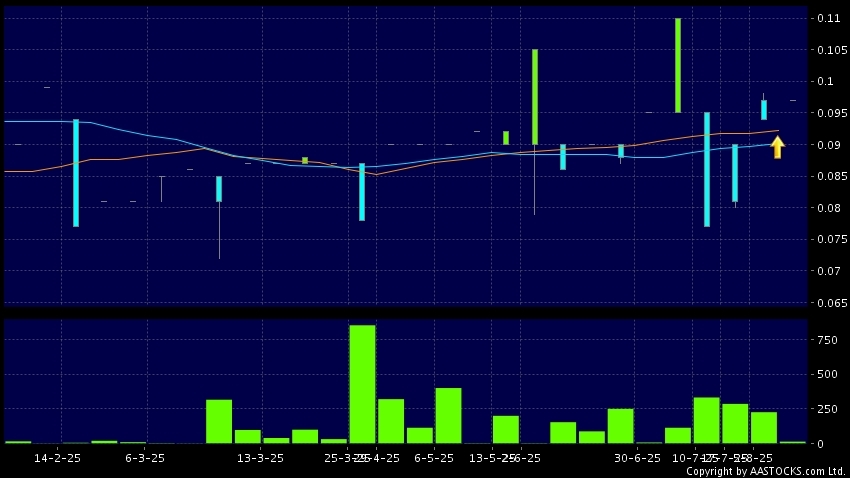This screenshot has height=478, width=850.
Task: Click the 0.11 price axis label
Action: [828, 18]
